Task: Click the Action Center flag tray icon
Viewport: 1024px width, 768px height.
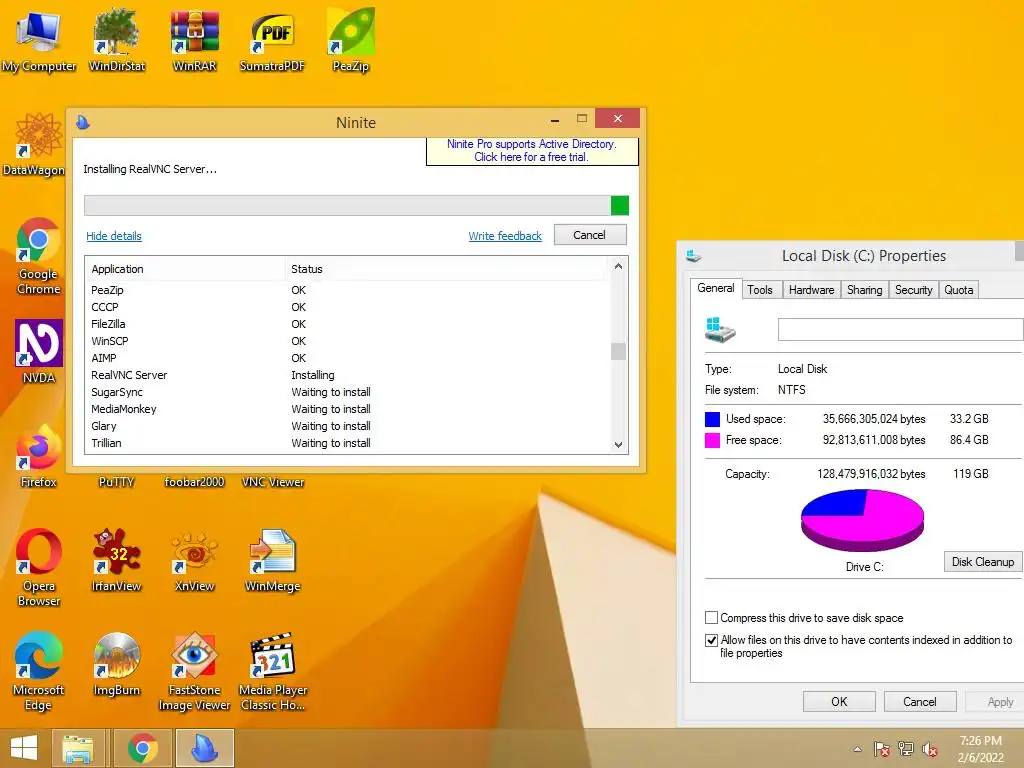Action: pyautogui.click(x=881, y=749)
